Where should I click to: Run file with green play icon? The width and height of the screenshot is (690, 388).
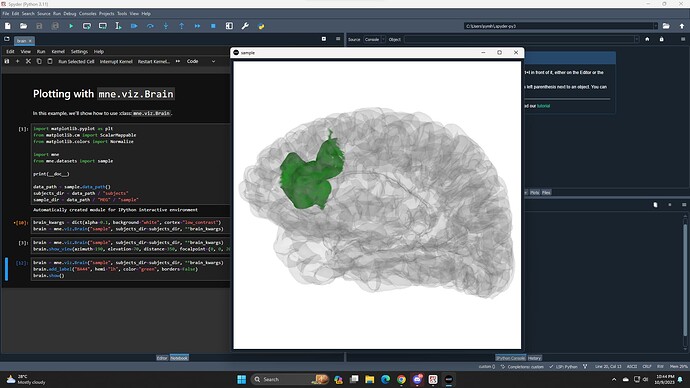click(x=71, y=26)
